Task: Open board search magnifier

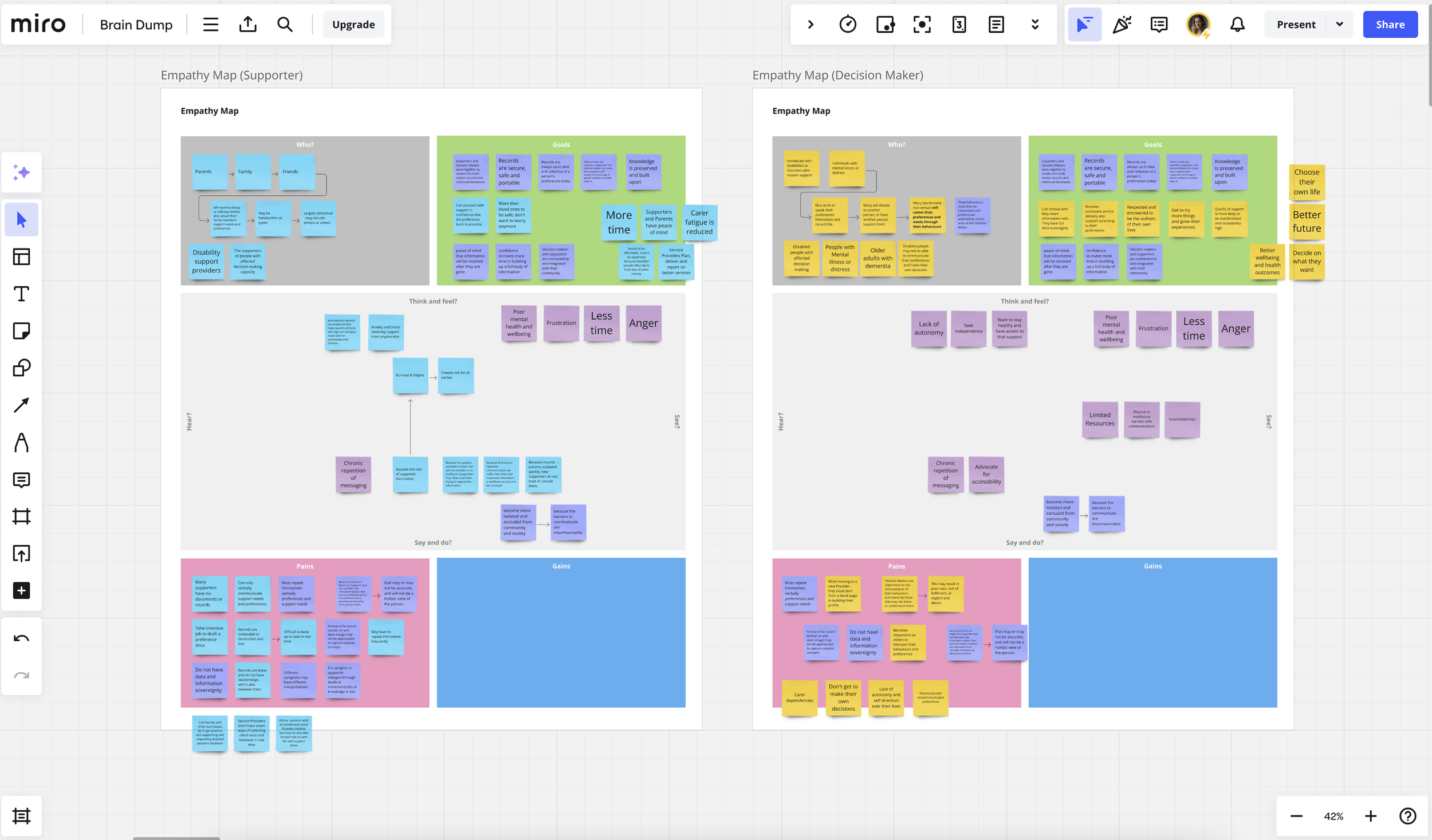Action: (285, 25)
